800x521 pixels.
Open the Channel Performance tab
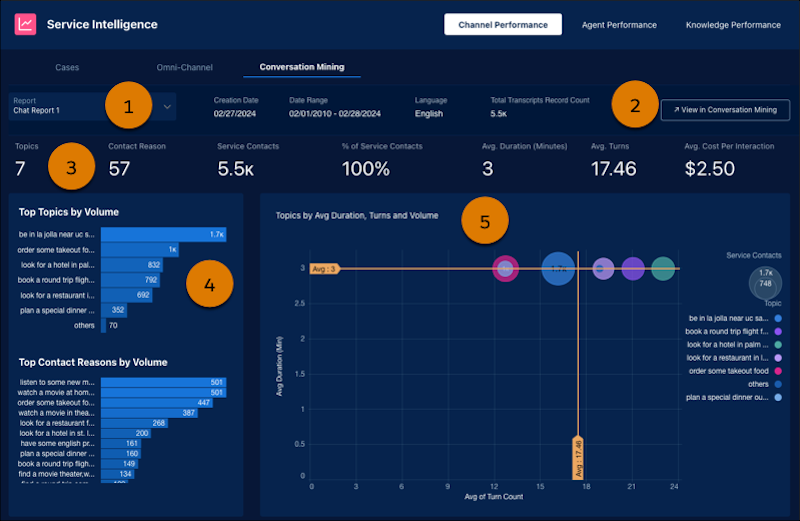click(503, 24)
